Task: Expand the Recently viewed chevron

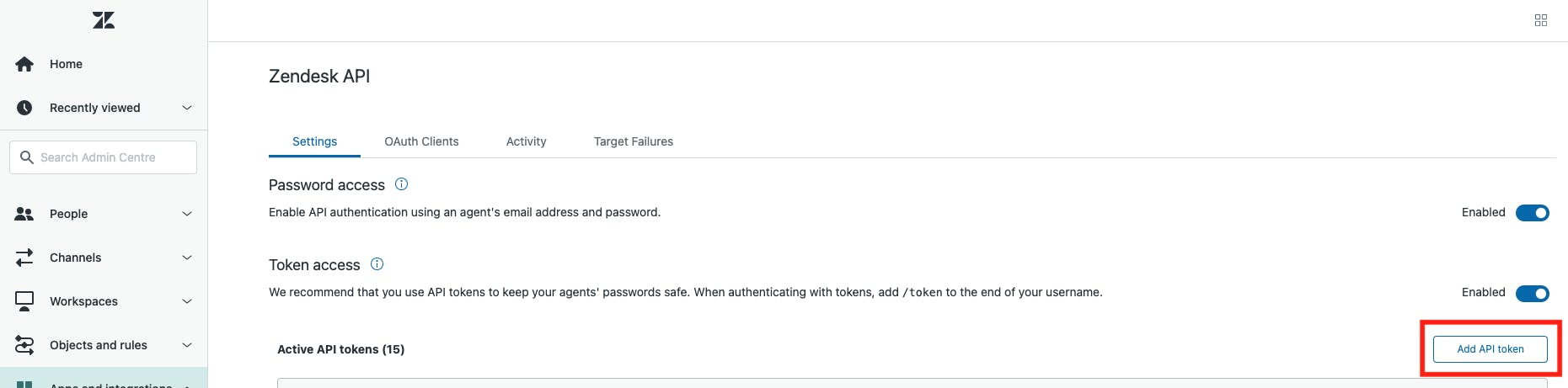Action: coord(187,108)
